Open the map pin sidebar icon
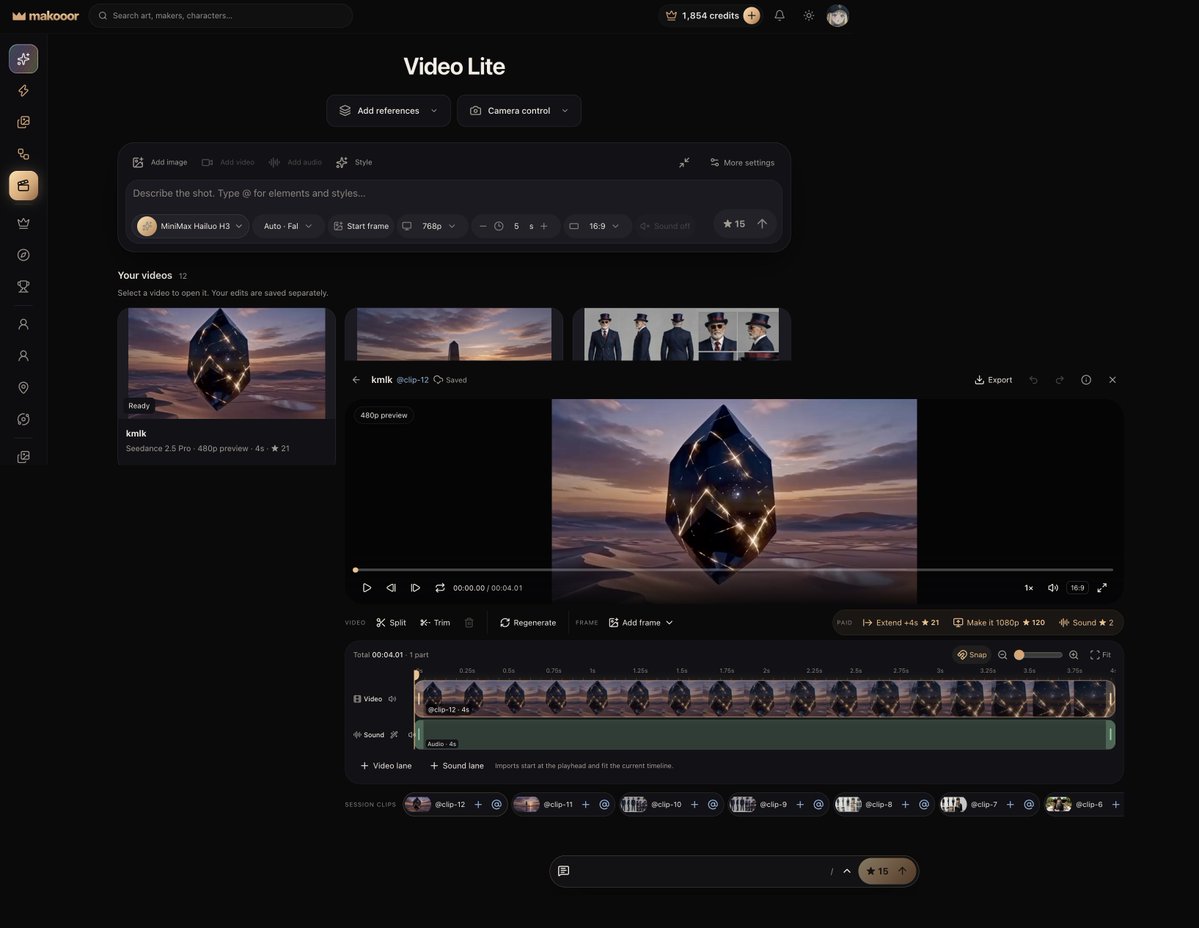1199x928 pixels. click(24, 388)
